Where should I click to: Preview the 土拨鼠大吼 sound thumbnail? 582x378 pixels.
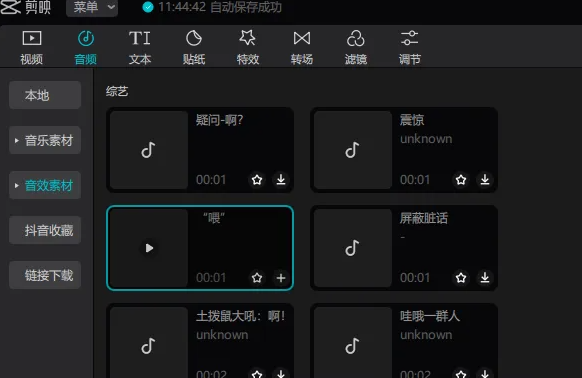point(149,342)
